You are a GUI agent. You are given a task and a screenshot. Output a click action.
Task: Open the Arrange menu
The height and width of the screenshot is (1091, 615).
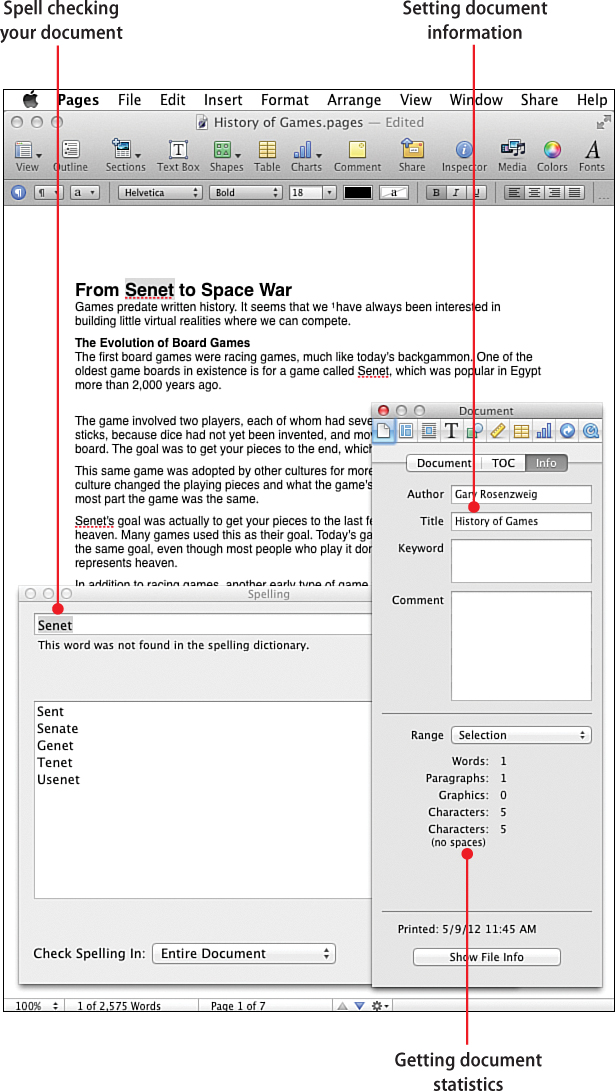pos(354,99)
